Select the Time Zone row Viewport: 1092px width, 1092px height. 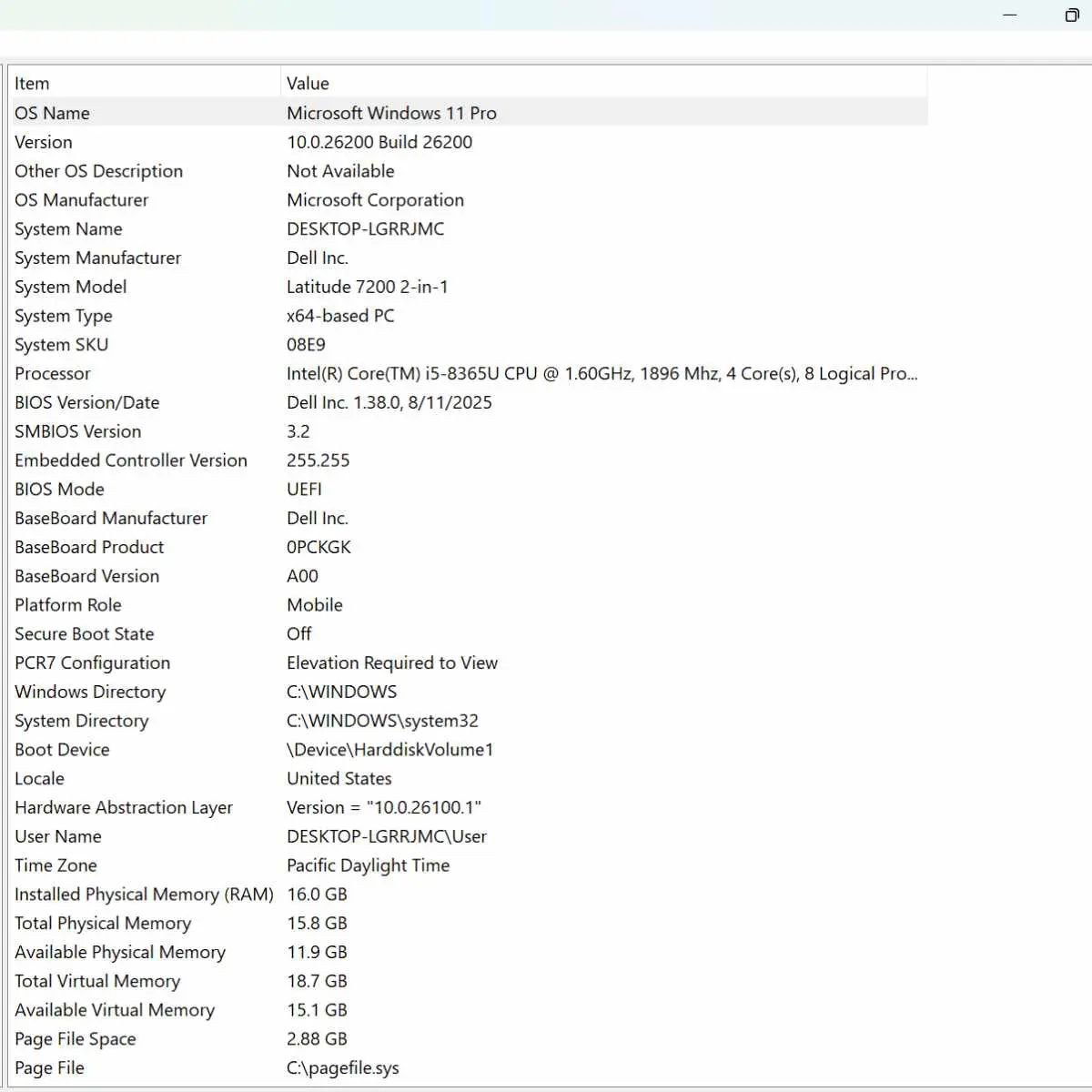[468, 865]
